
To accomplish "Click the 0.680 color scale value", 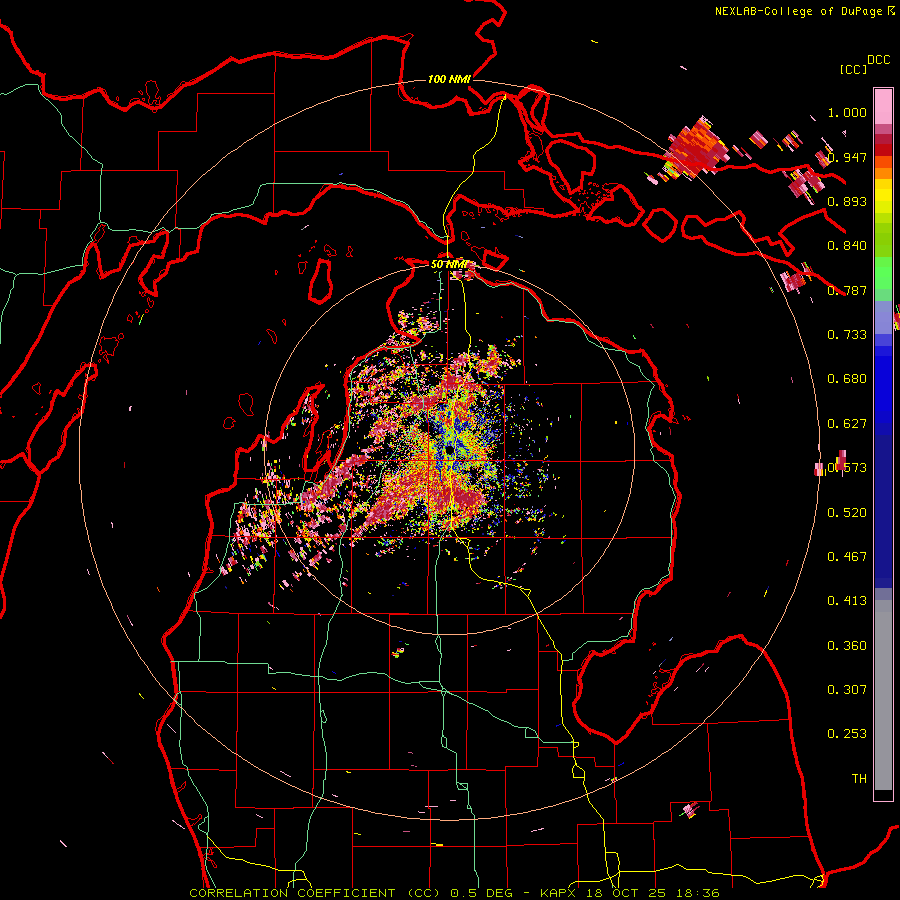I will (x=847, y=379).
